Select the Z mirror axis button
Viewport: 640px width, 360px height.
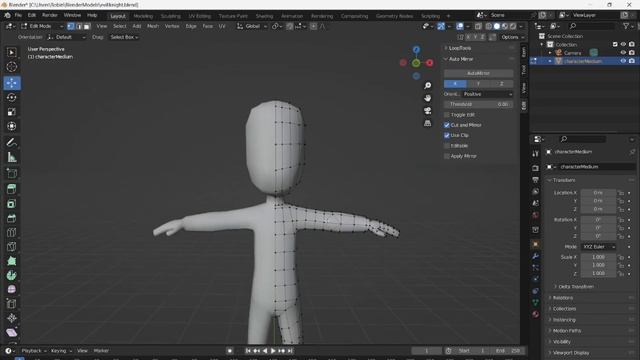[x=502, y=84]
